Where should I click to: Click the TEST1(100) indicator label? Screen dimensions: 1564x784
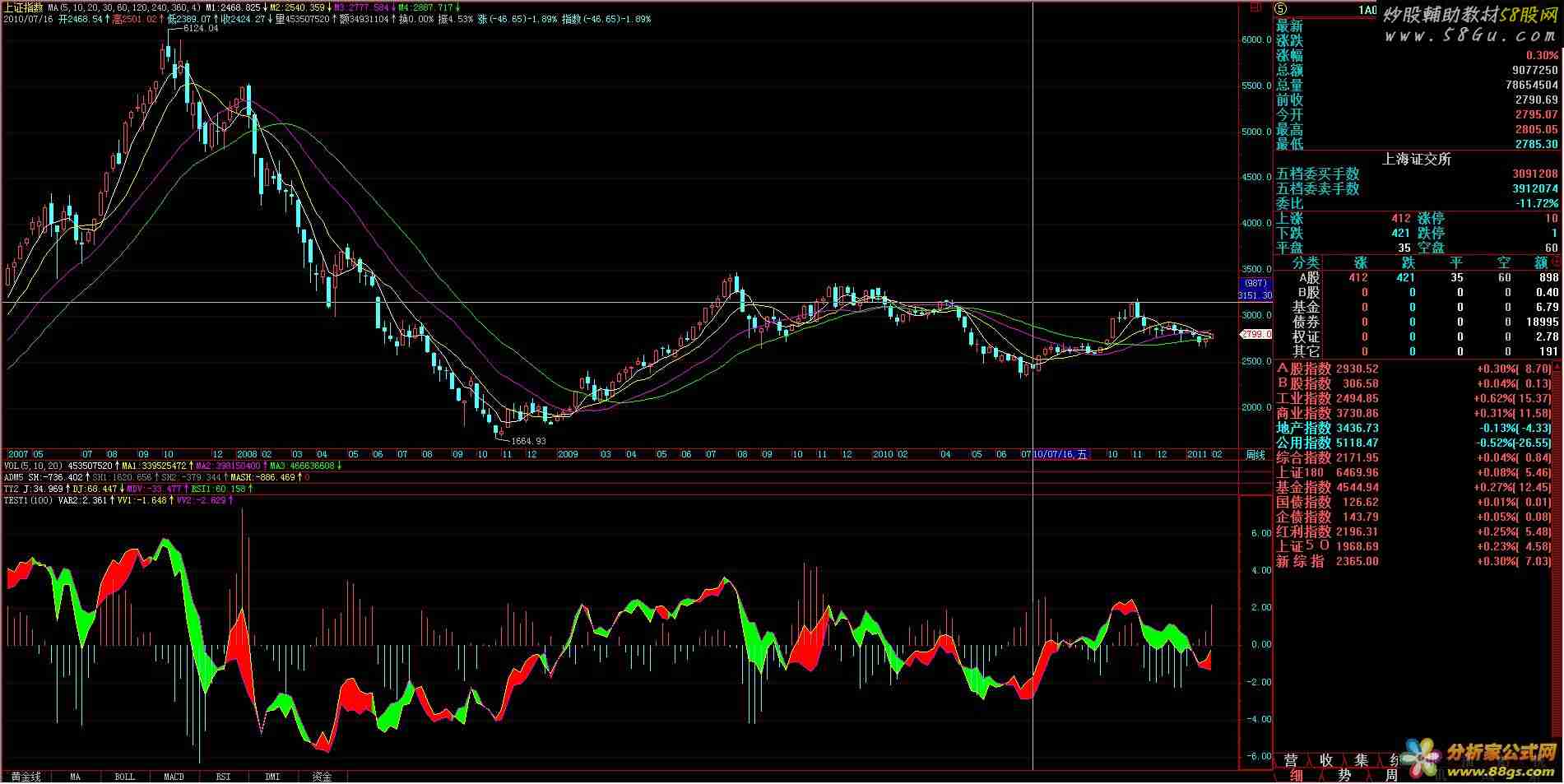tap(28, 500)
